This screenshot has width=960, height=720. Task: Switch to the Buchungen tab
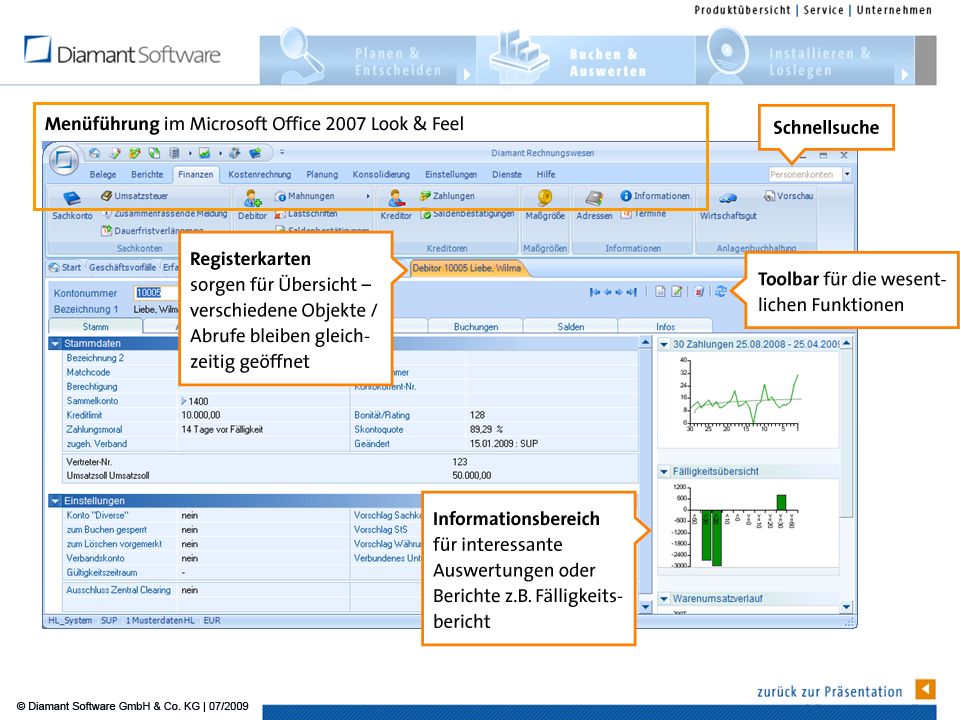click(476, 327)
